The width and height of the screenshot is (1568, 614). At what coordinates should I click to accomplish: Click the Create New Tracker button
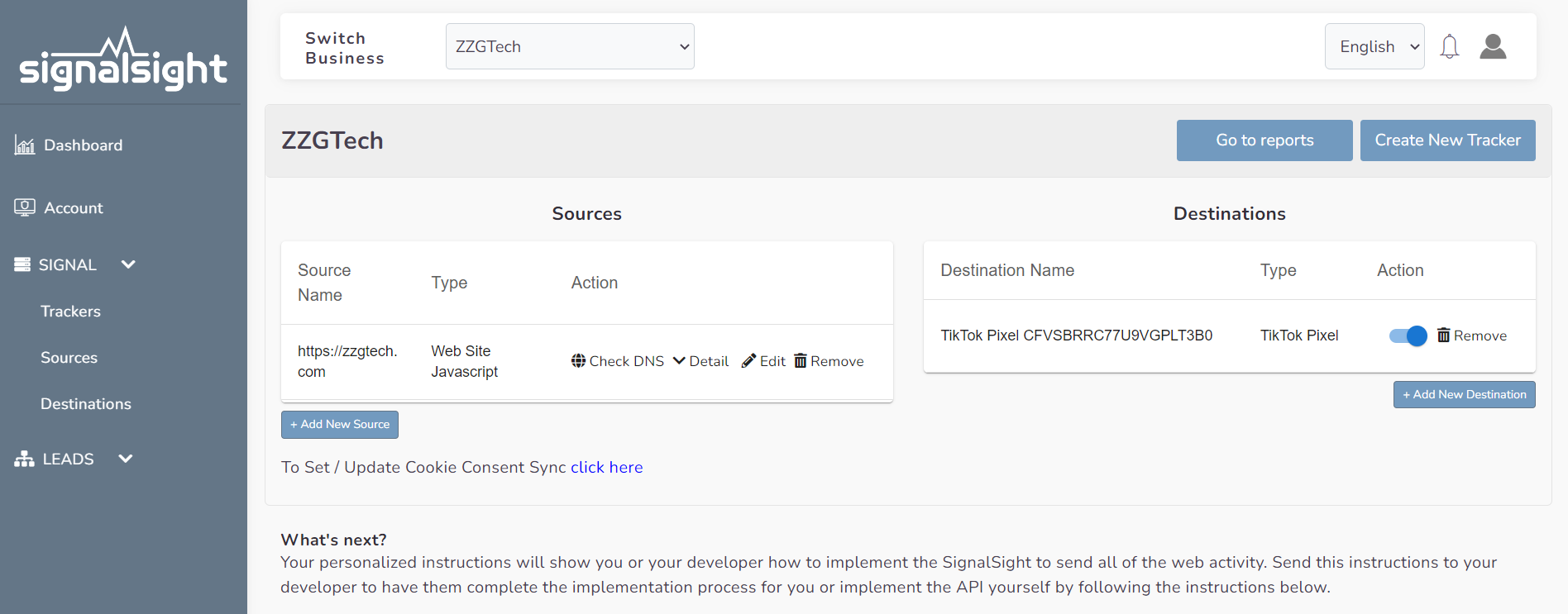point(1447,140)
